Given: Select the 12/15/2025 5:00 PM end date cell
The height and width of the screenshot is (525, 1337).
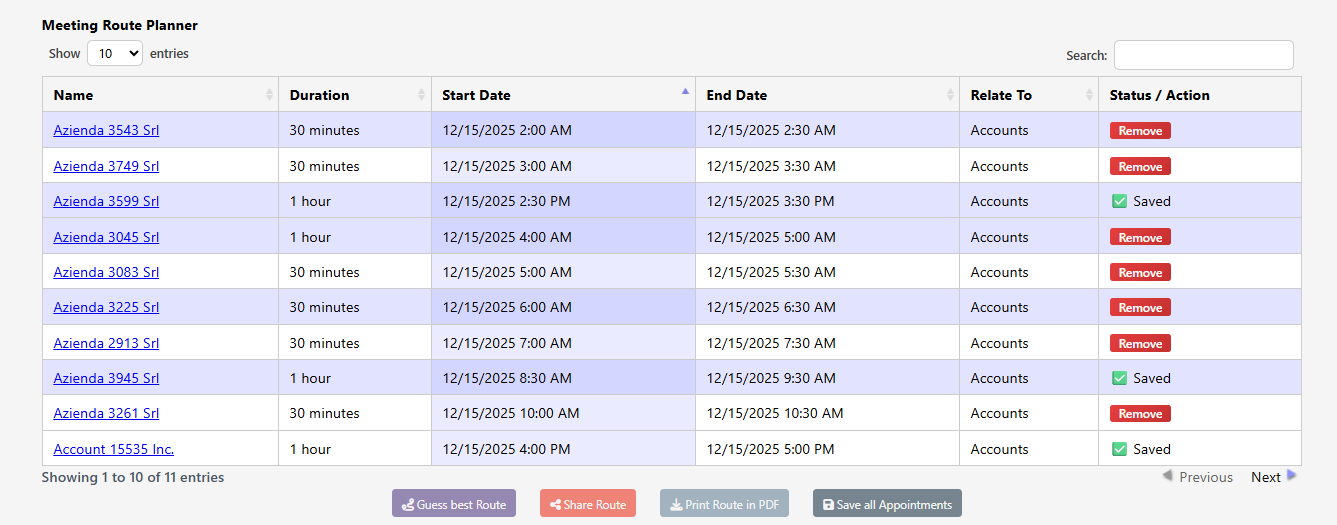Looking at the screenshot, I should pyautogui.click(x=827, y=449).
